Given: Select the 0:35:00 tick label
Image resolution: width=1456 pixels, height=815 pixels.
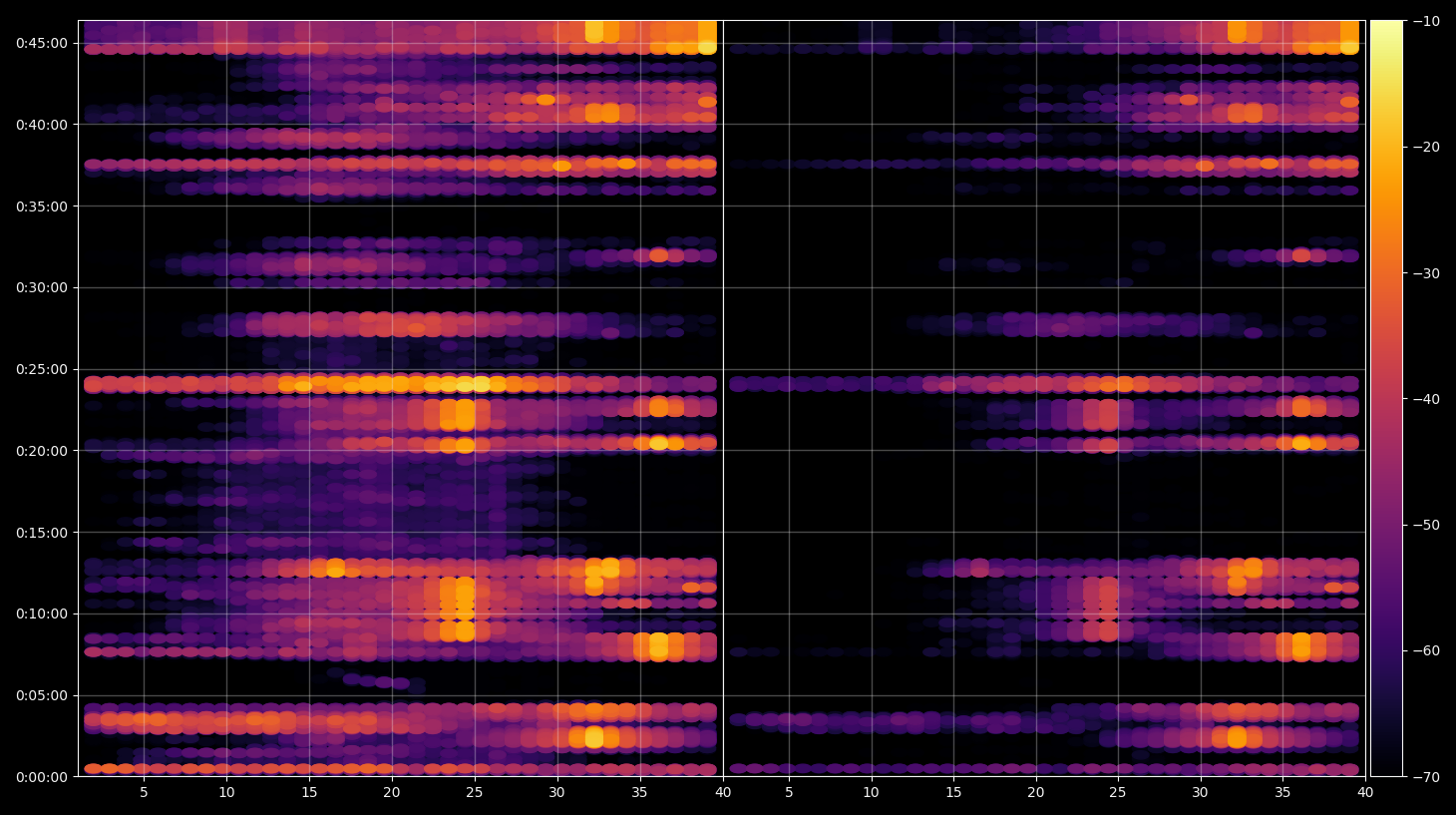Looking at the screenshot, I should coord(42,206).
